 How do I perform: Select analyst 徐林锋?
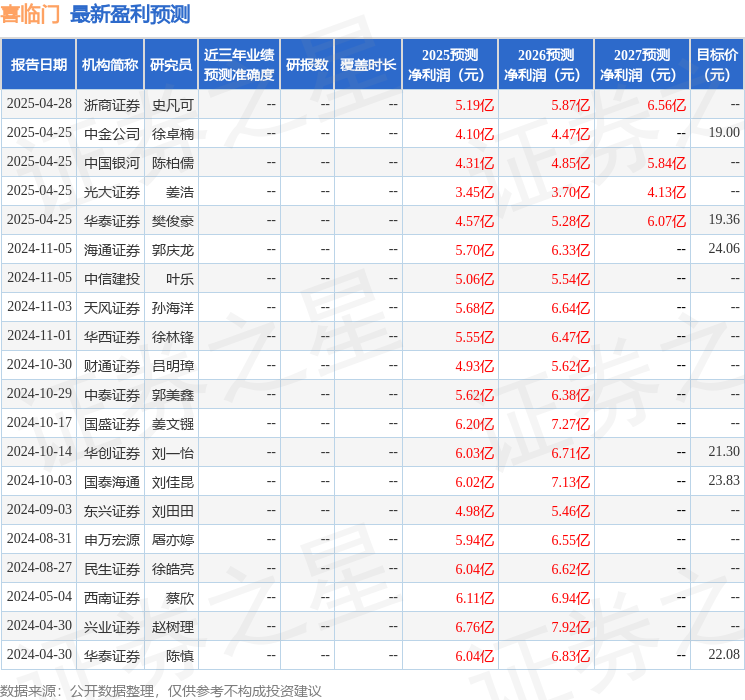click(173, 337)
